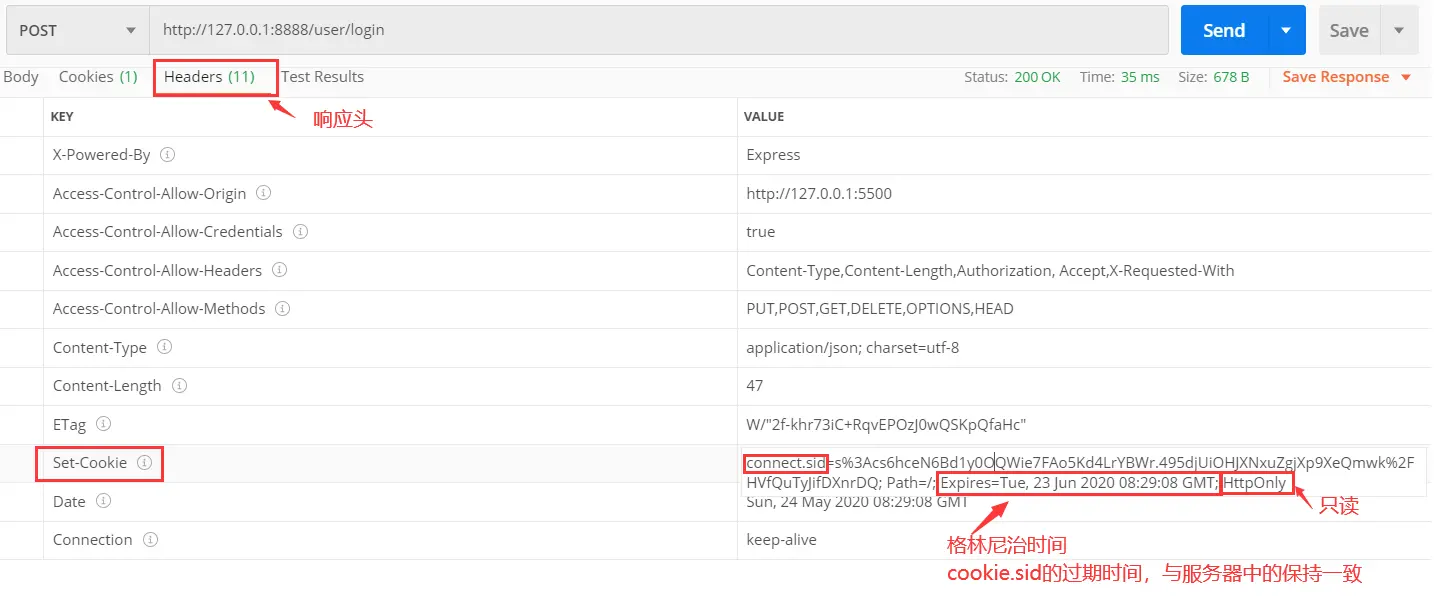
Task: Open the POST method dropdown
Action: (x=78, y=31)
